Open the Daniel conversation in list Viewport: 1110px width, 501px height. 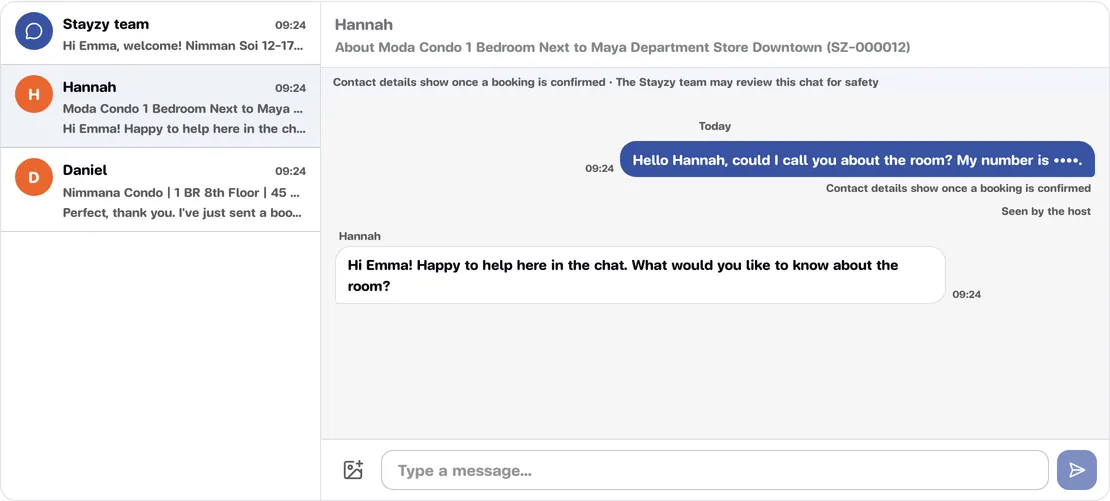161,190
